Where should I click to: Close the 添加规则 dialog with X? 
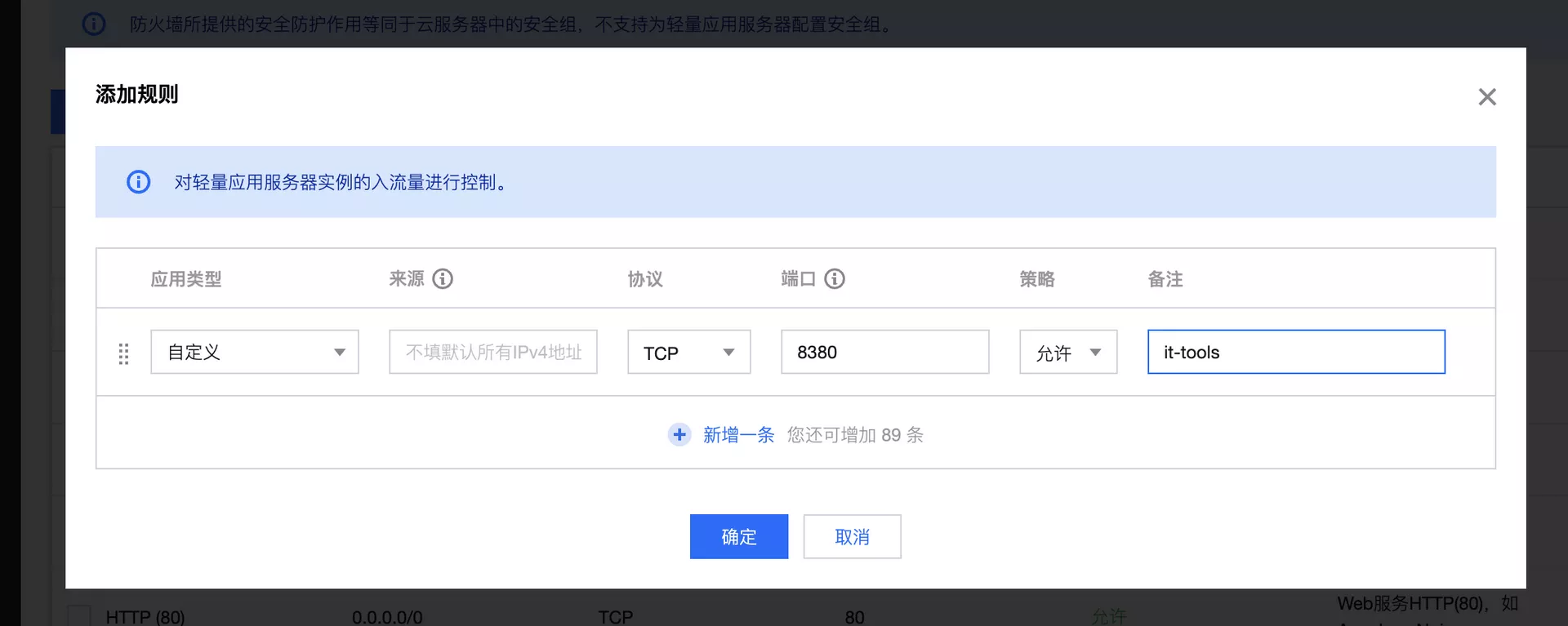[x=1486, y=97]
